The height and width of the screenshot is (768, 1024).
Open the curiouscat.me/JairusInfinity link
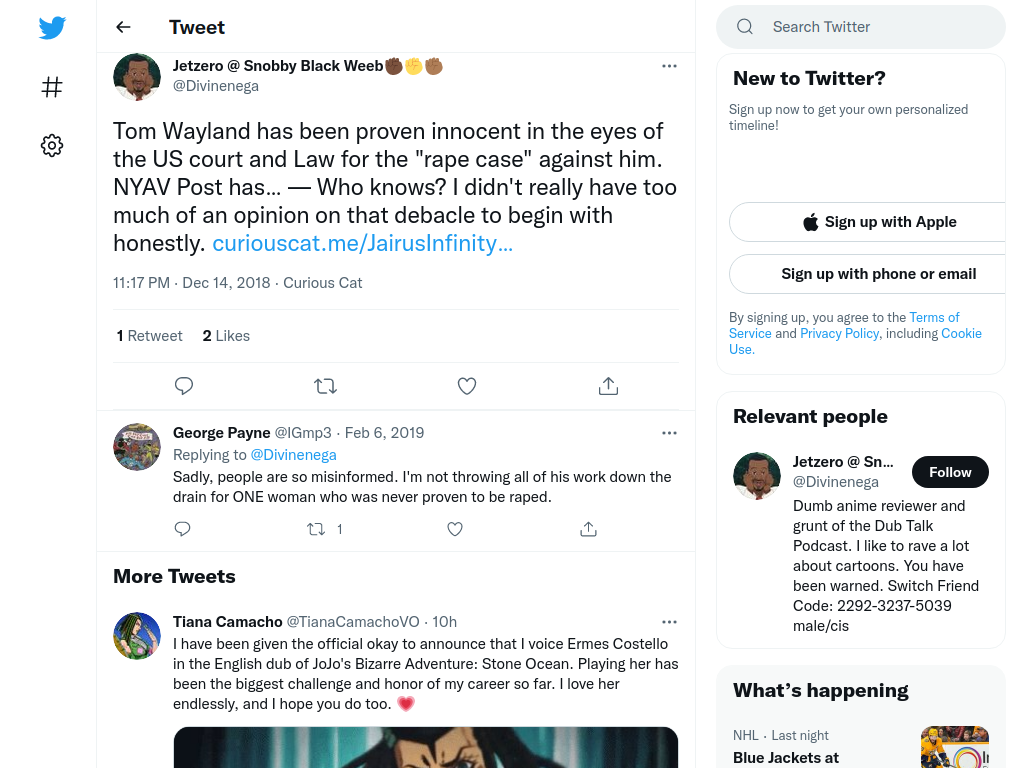[362, 243]
